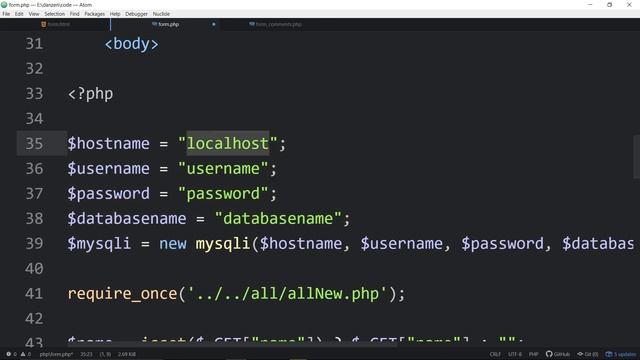
Task: Open the Debugger menu
Action: (136, 14)
